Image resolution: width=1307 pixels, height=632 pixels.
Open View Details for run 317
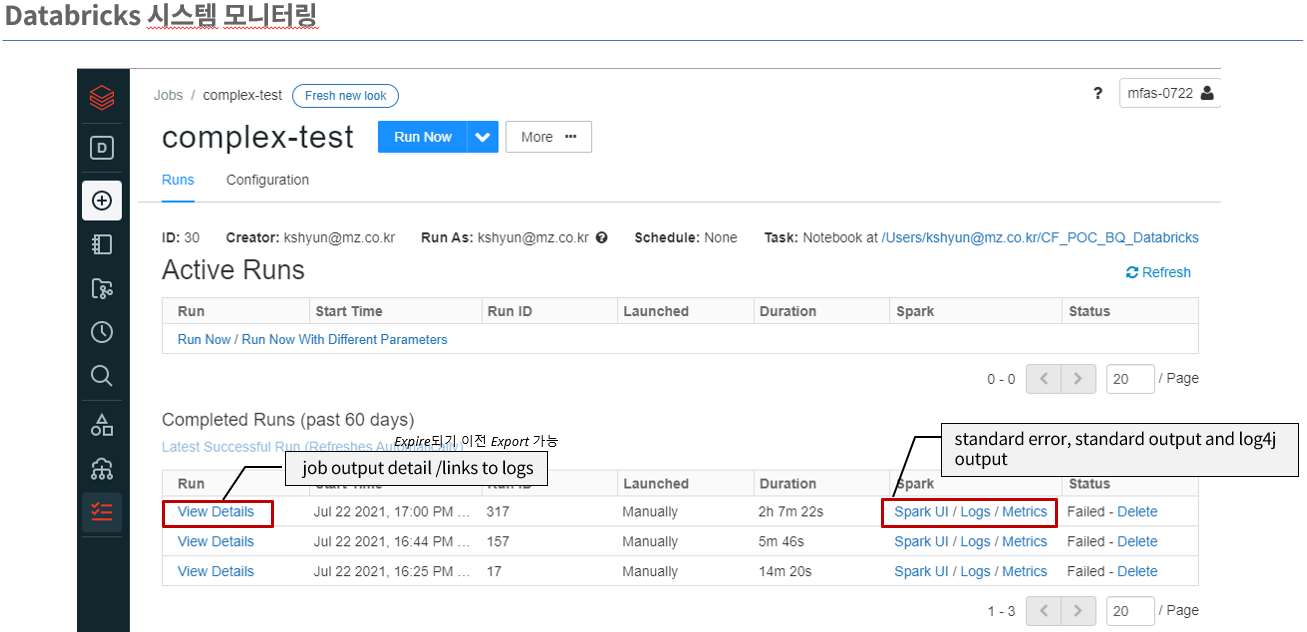(x=216, y=512)
